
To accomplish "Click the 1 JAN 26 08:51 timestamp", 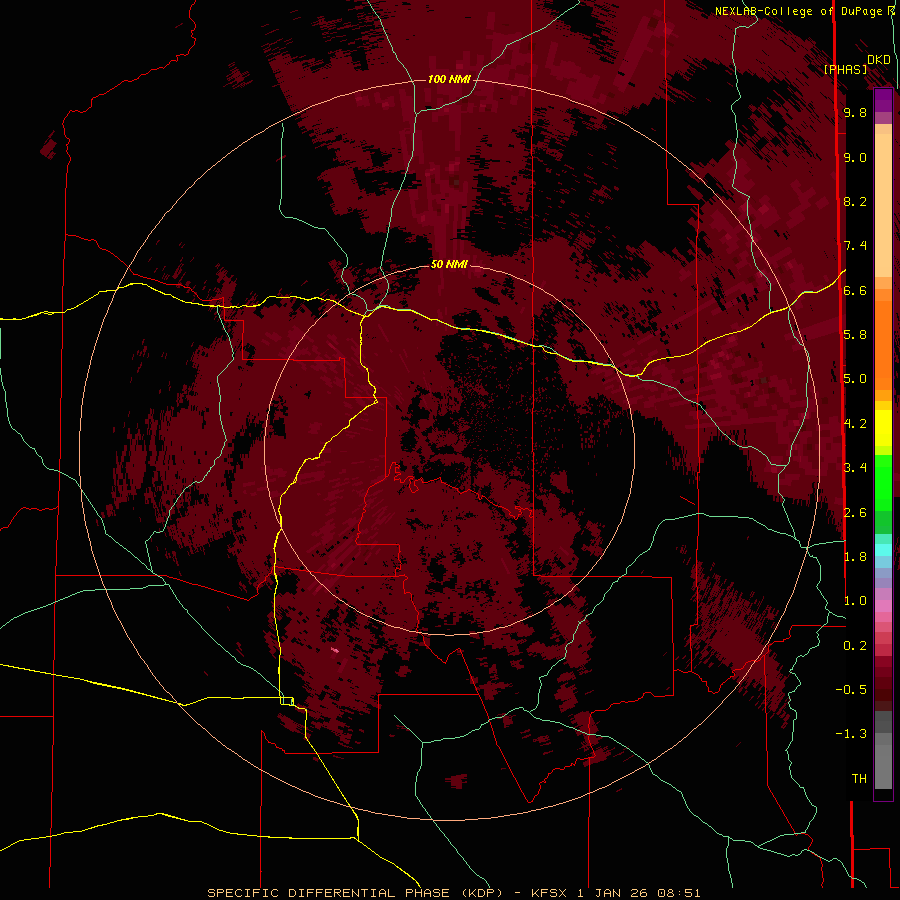I will 639,893.
